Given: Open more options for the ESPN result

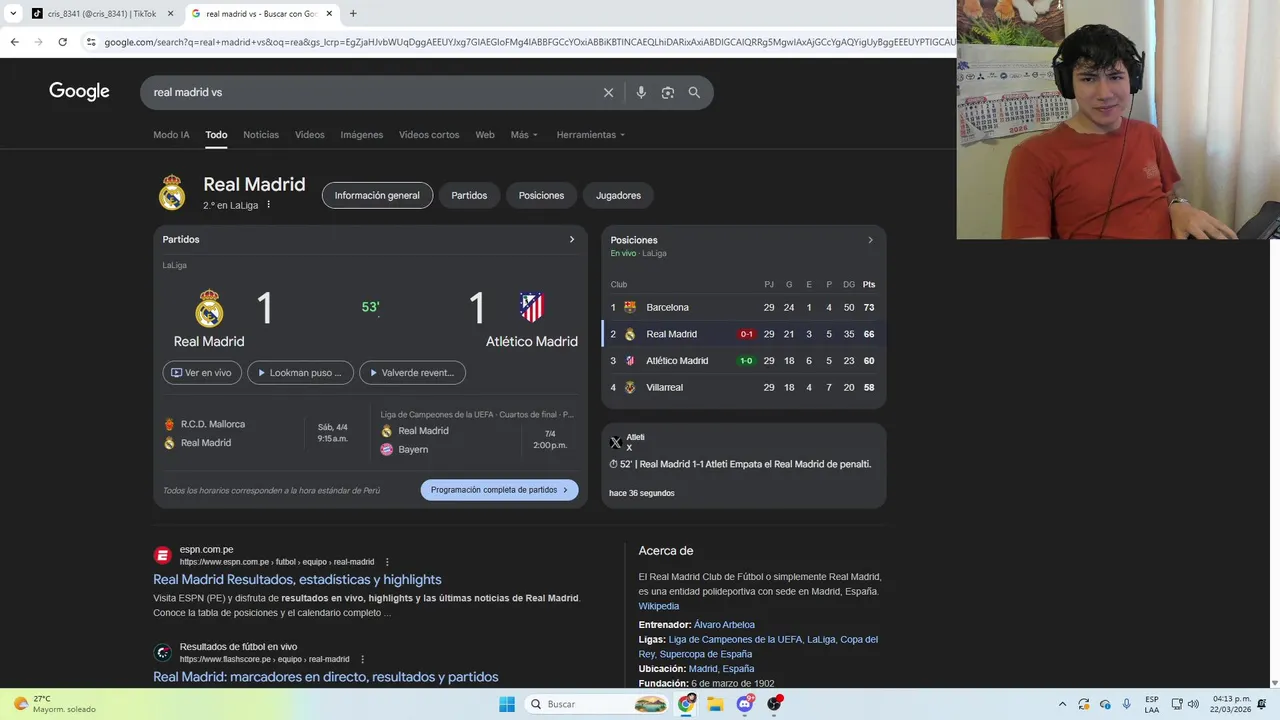Looking at the screenshot, I should tap(387, 562).
